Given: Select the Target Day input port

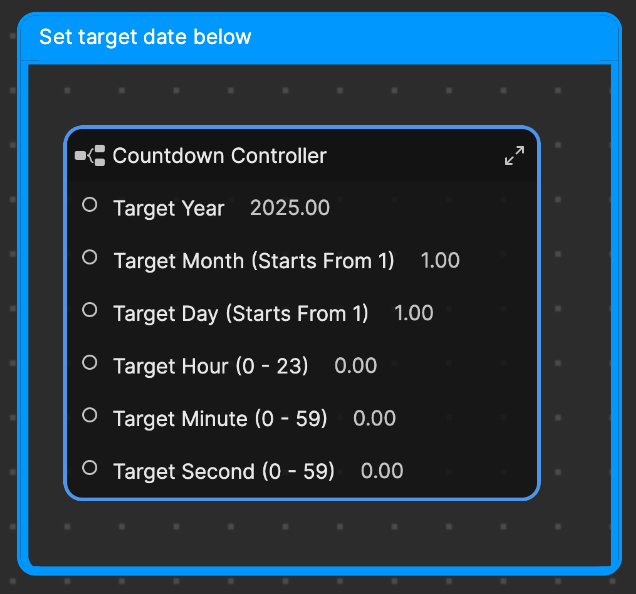Looking at the screenshot, I should (90, 310).
